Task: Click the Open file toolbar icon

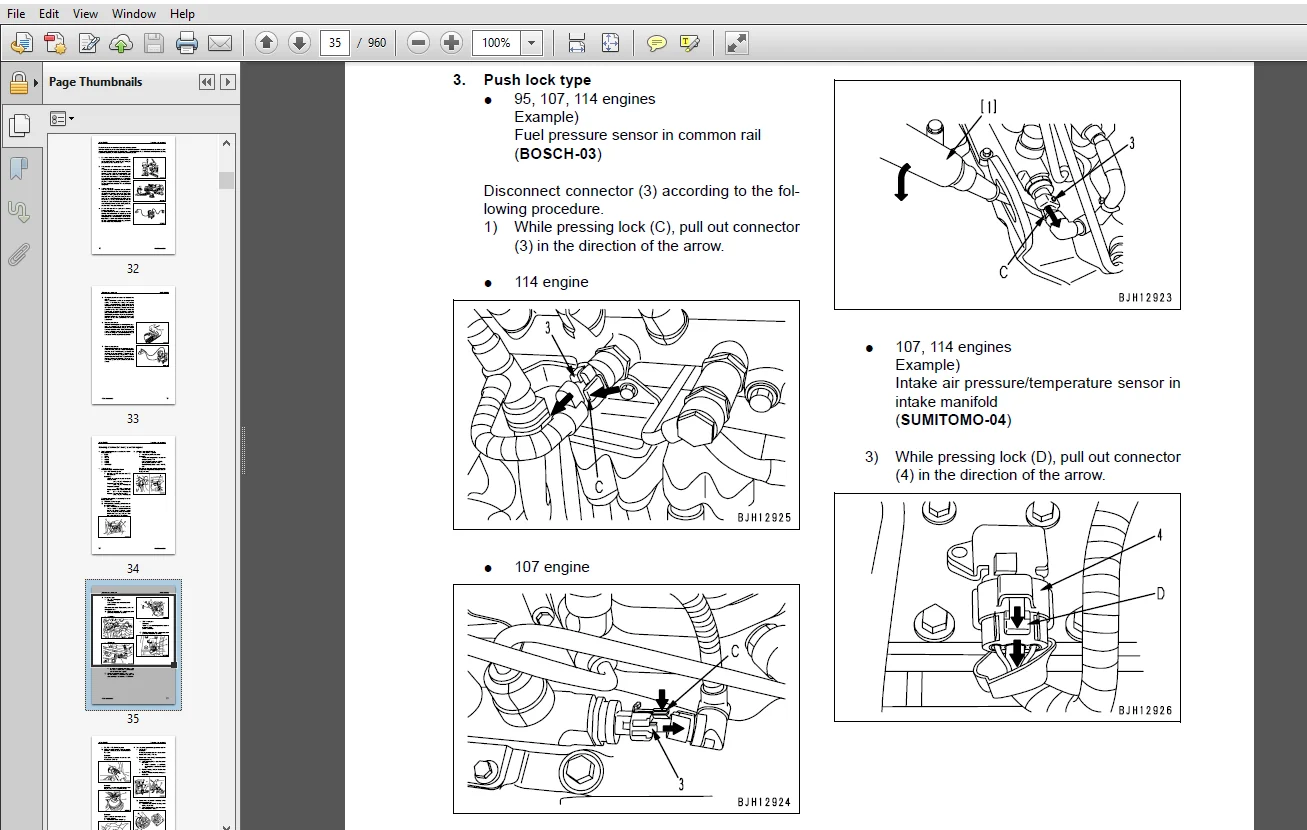Action: tap(22, 43)
